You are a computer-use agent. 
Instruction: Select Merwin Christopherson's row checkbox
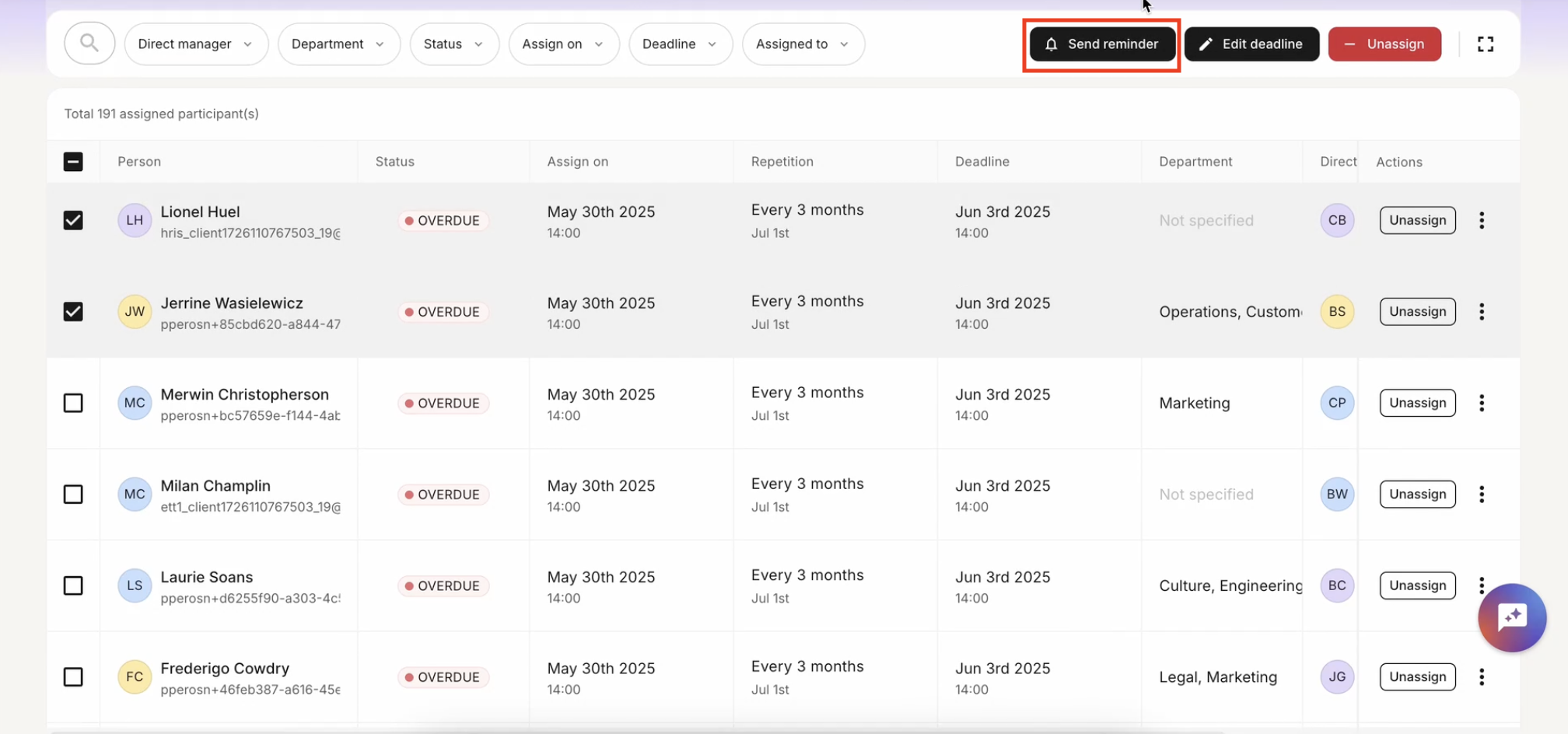tap(73, 404)
